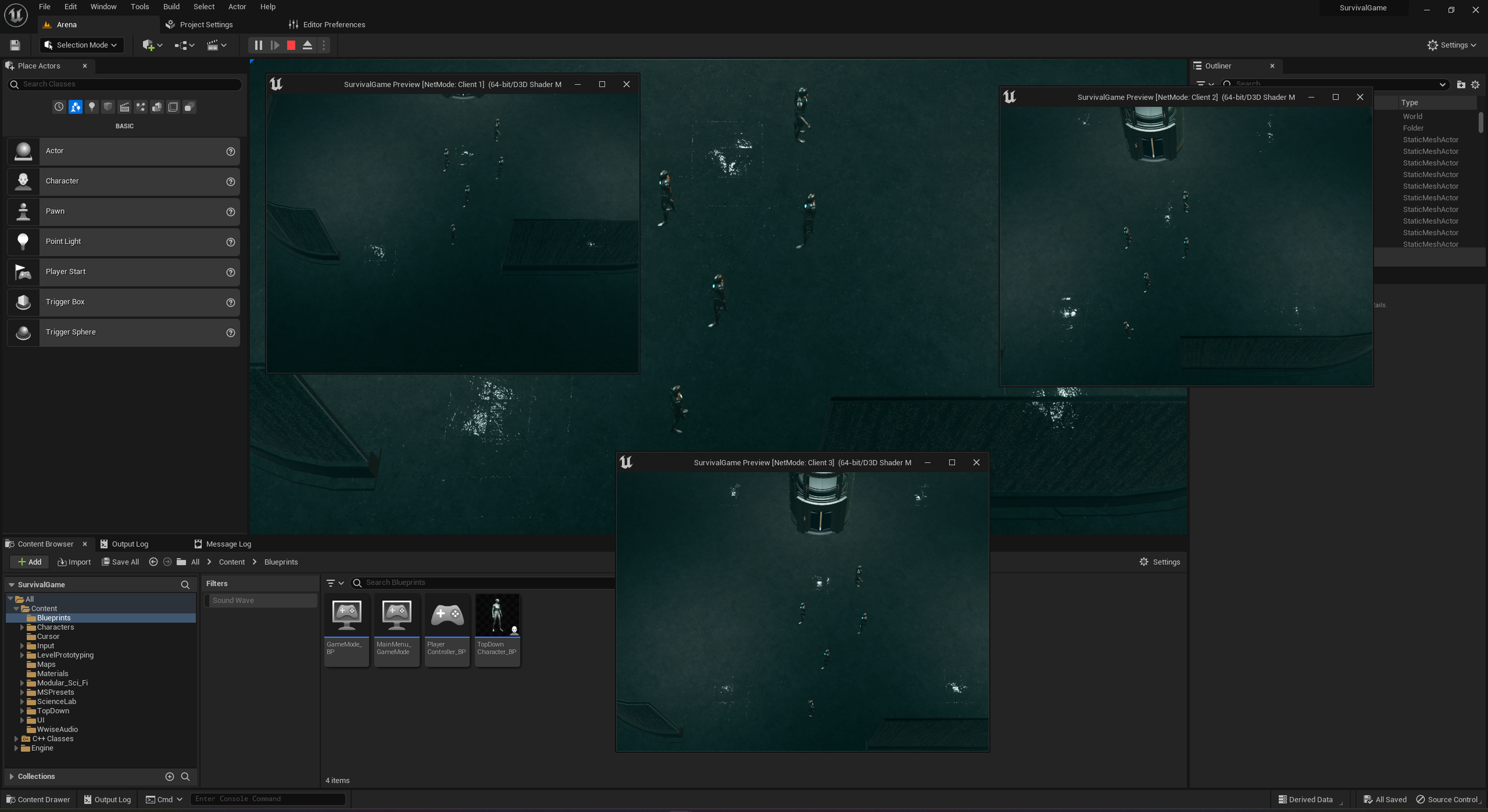Stop the play-in-editor session
The height and width of the screenshot is (812, 1488).
291,45
